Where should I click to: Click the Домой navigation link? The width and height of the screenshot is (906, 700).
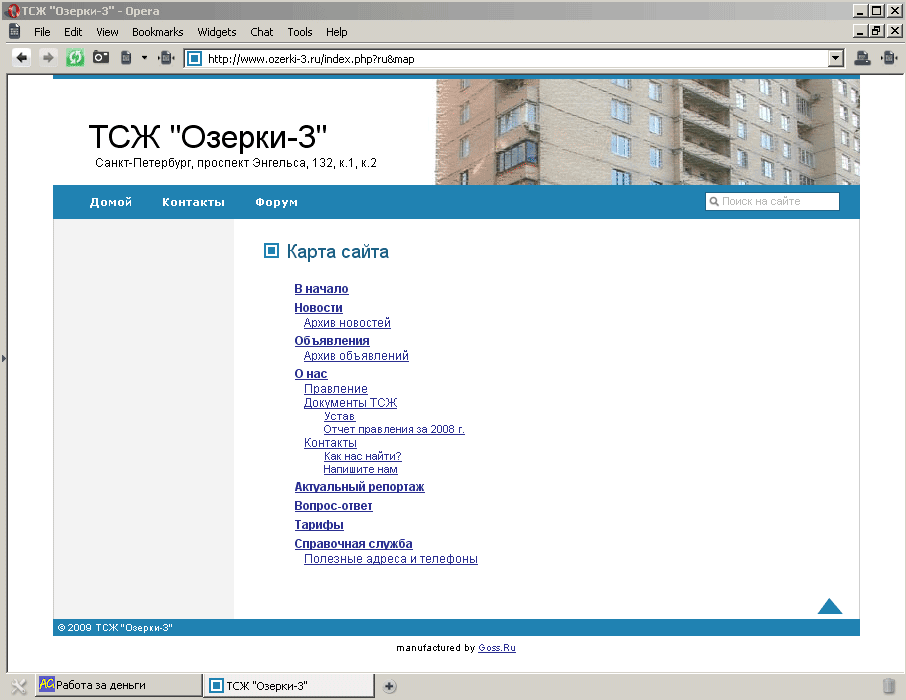(111, 202)
